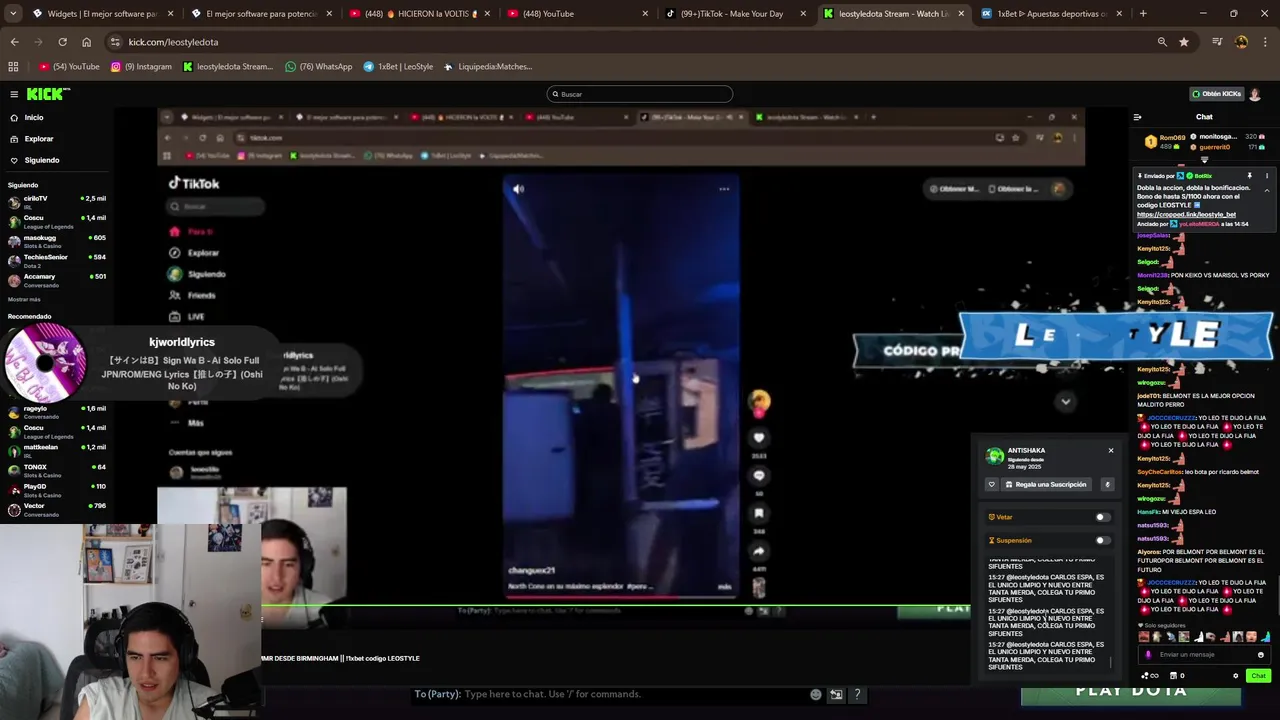Open the chat gift shop icon
Image resolution: width=1280 pixels, height=720 pixels.
click(1174, 676)
